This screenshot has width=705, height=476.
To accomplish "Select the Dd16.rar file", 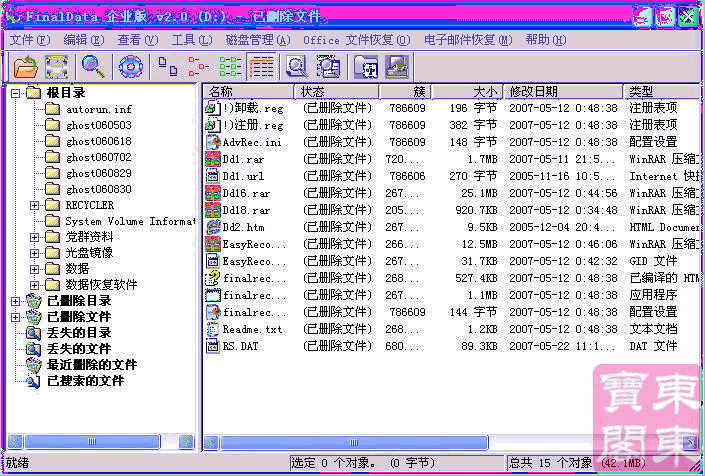I will coord(246,193).
